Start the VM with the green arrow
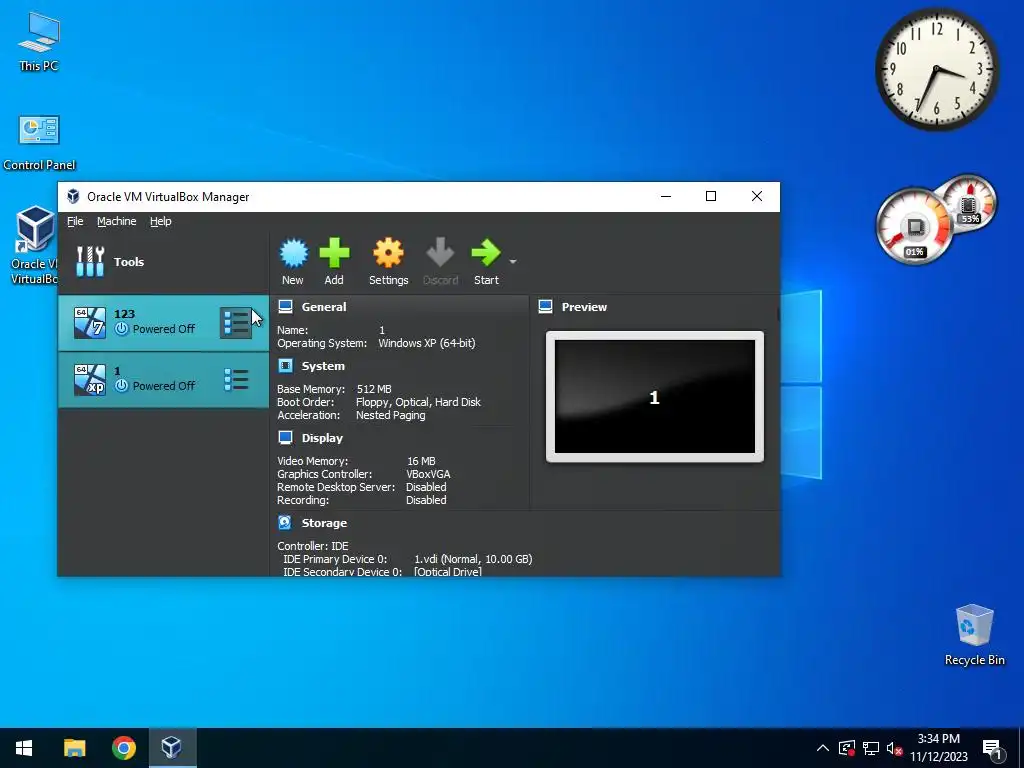This screenshot has width=1024, height=768. [486, 253]
